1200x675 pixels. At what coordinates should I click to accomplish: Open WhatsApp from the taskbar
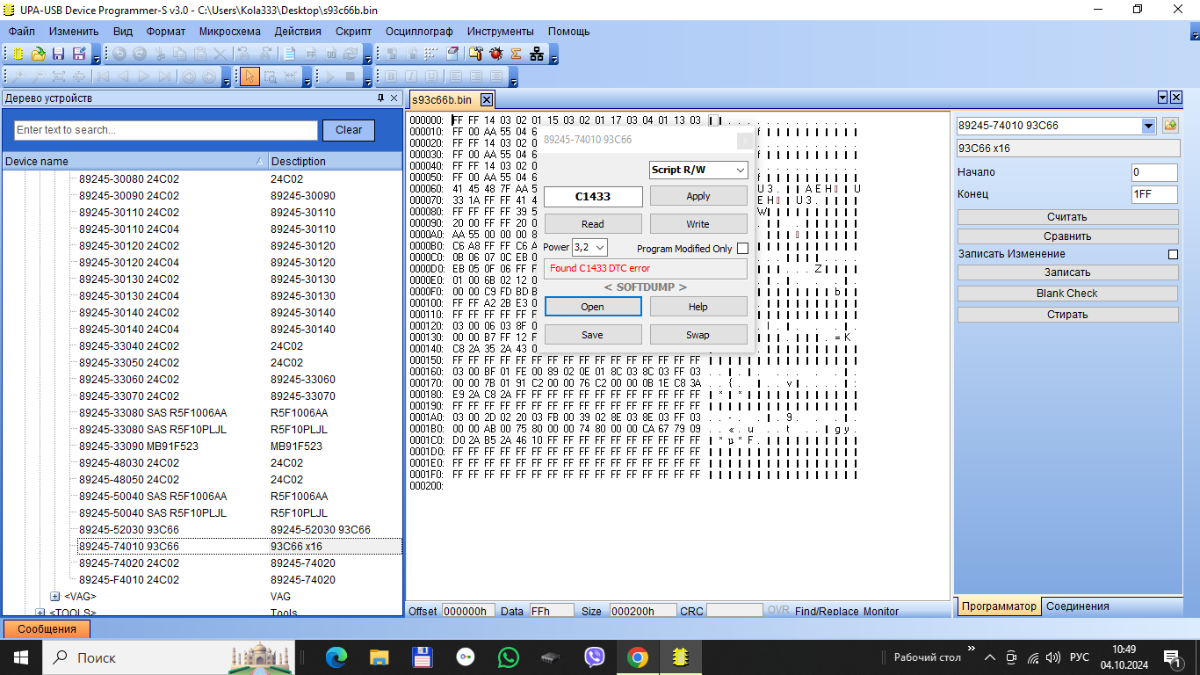coord(508,657)
